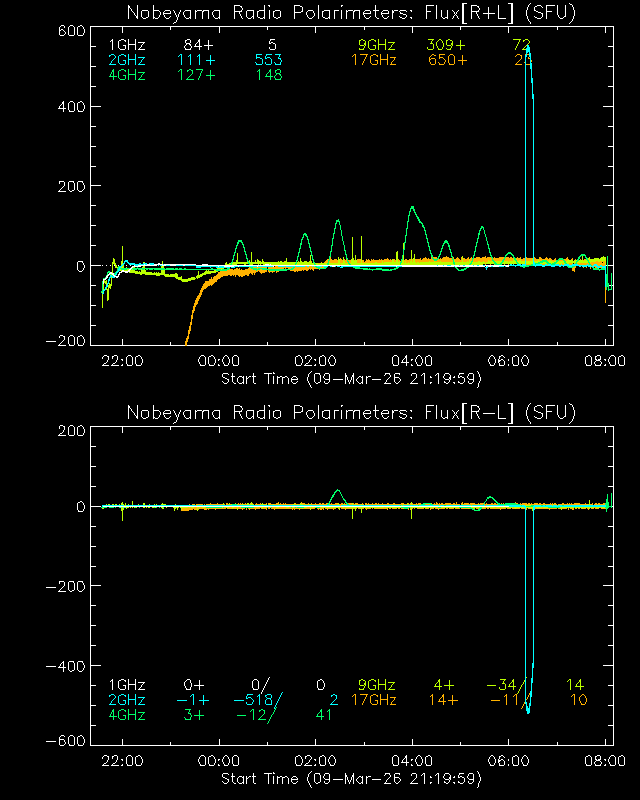The image size is (640, 800).
Task: Click the bottom plot title Flux[R-L]
Action: [x=351, y=412]
